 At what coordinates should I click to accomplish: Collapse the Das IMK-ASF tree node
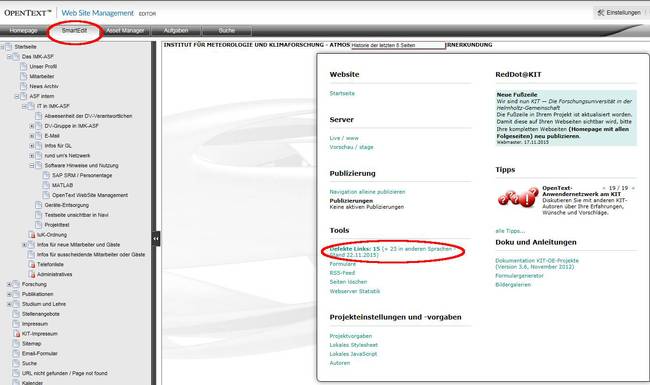pyautogui.click(x=9, y=57)
